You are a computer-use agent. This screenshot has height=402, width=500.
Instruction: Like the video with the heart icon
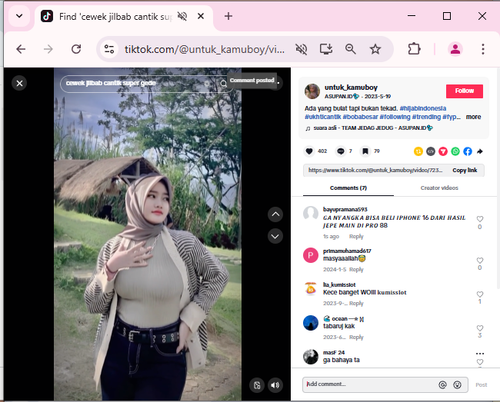click(x=309, y=151)
